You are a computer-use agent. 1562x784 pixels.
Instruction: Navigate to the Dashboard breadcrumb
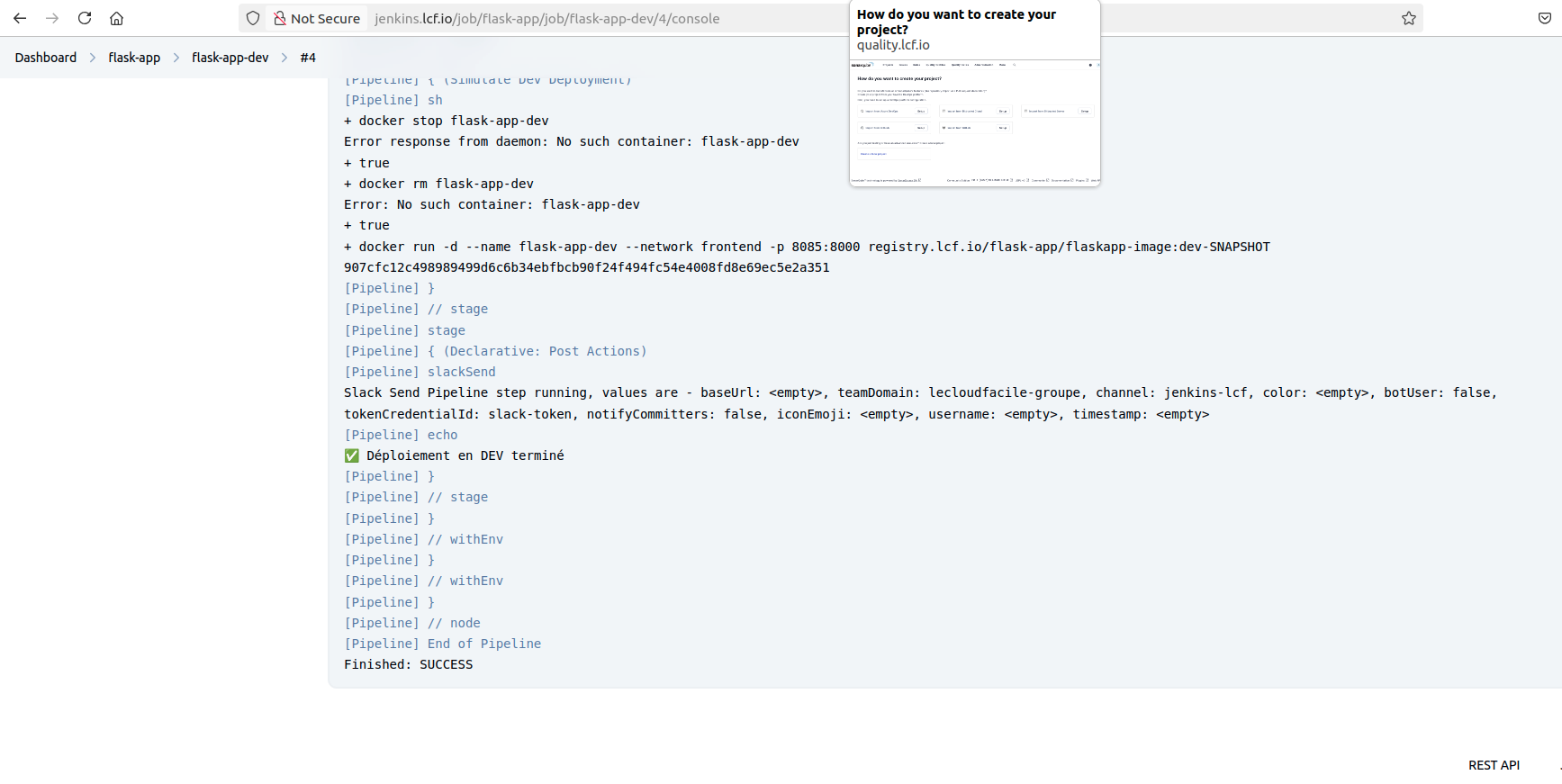pyautogui.click(x=46, y=58)
